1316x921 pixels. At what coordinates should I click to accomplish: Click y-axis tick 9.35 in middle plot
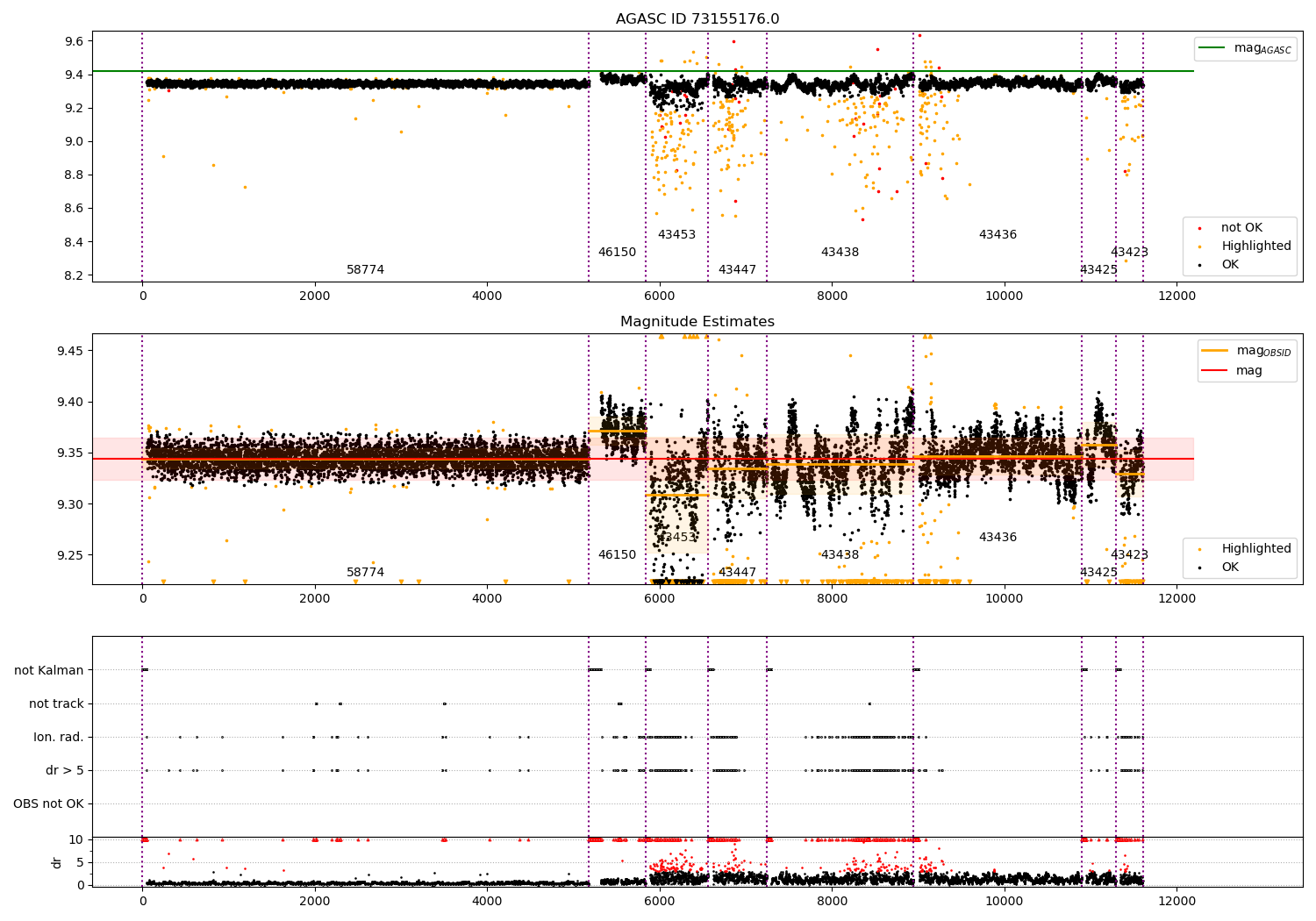coord(70,453)
